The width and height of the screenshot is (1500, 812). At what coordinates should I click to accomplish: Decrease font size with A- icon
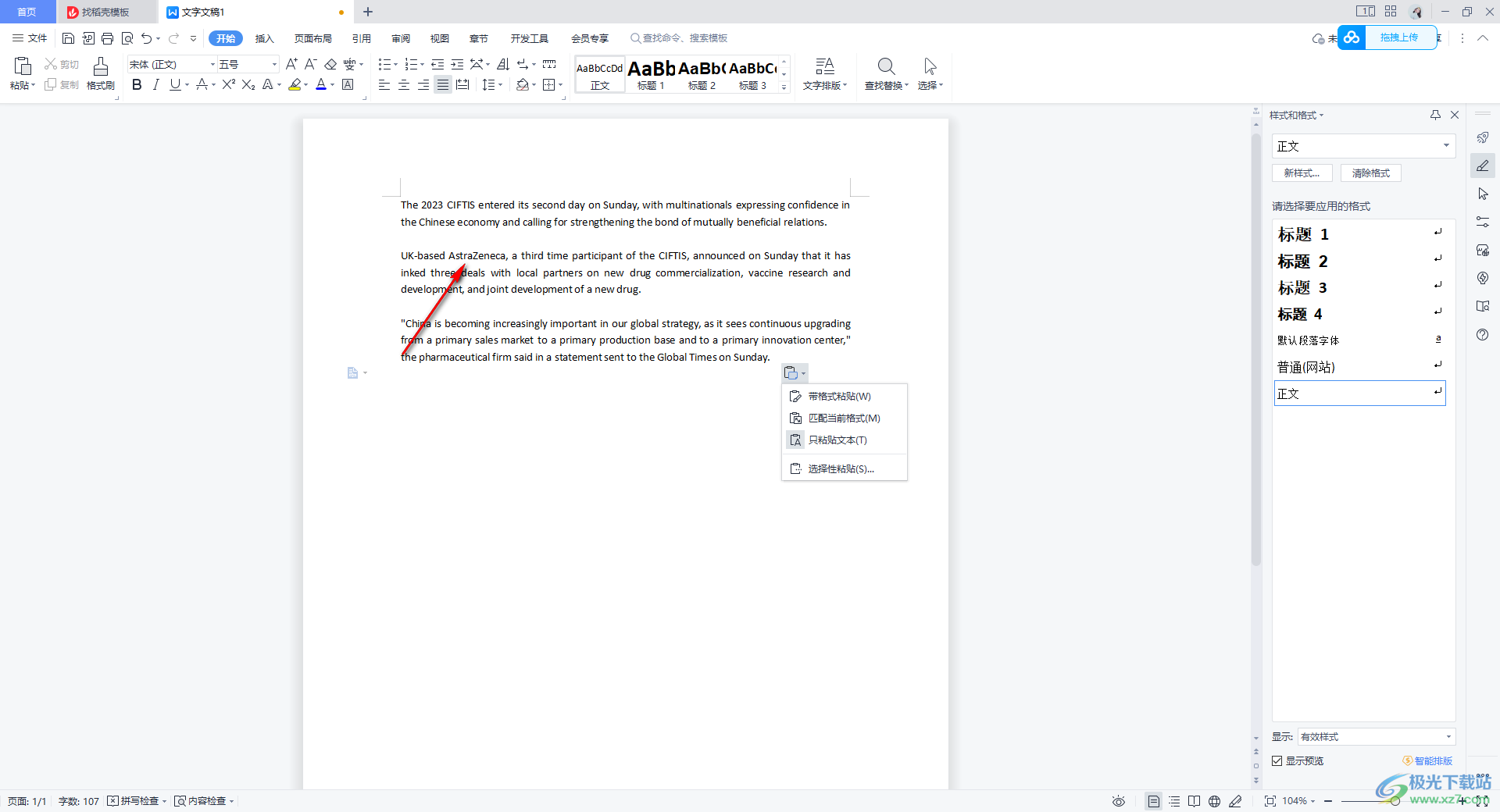pos(310,64)
